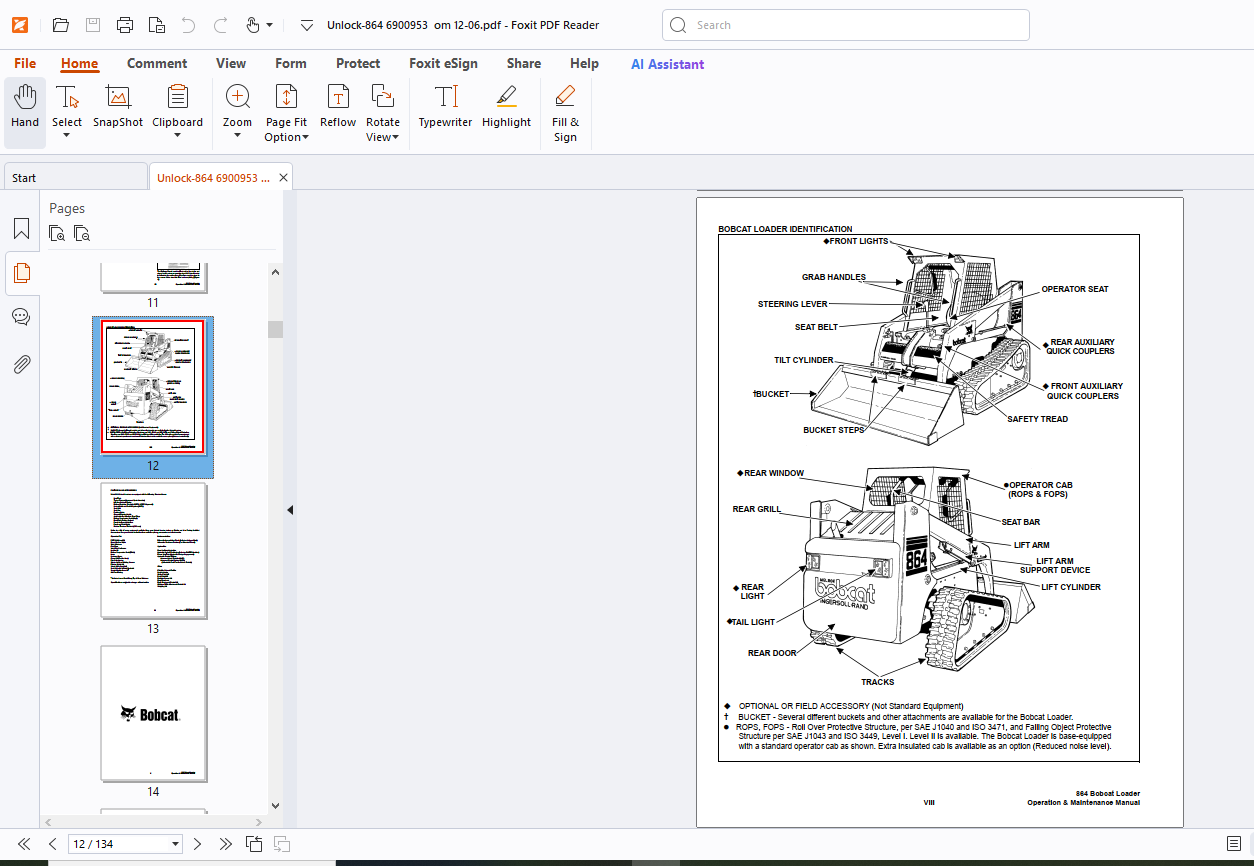Open the page number dropdown arrow
The width and height of the screenshot is (1254, 866).
[x=176, y=844]
